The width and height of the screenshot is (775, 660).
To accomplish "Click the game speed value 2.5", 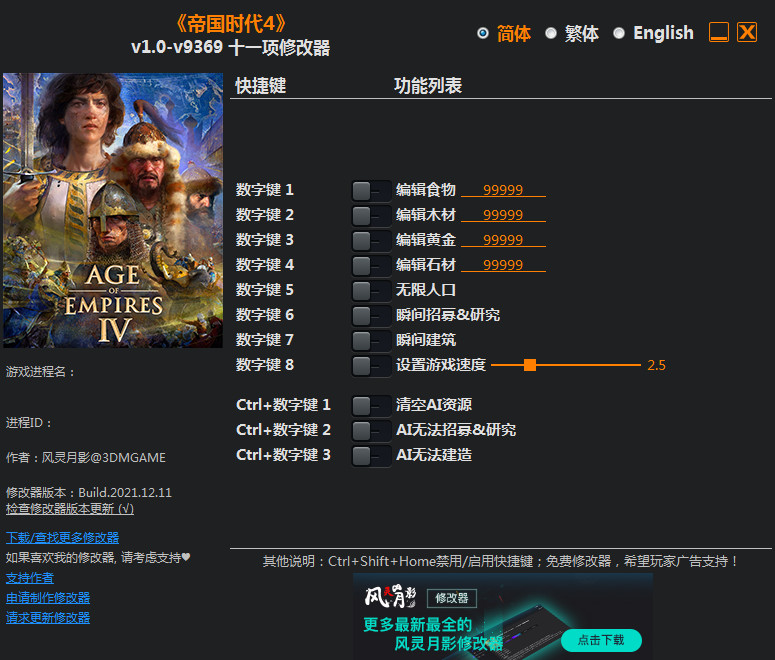I will point(656,365).
